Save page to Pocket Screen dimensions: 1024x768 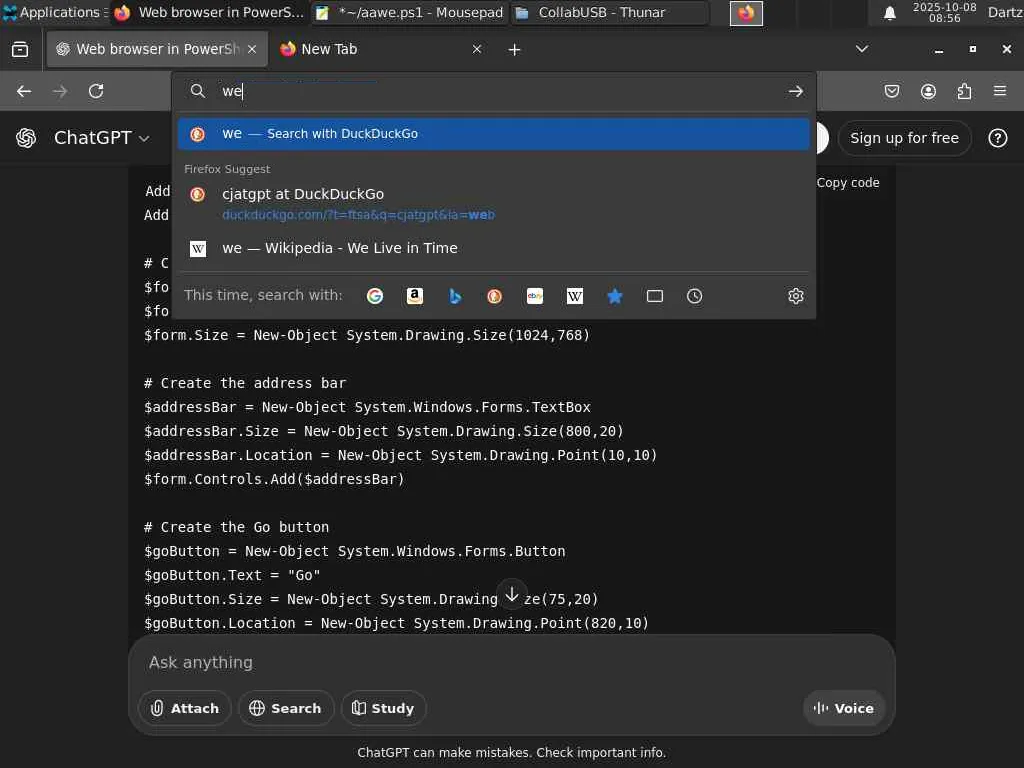tap(891, 91)
